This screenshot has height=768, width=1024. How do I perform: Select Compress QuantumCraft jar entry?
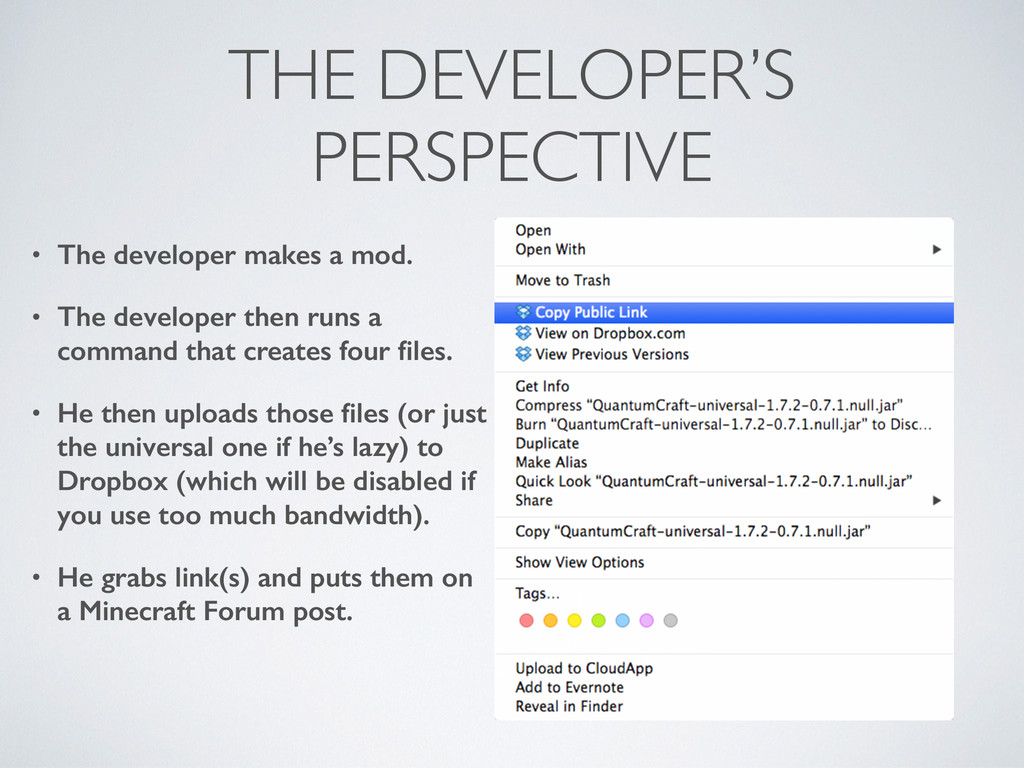click(724, 405)
